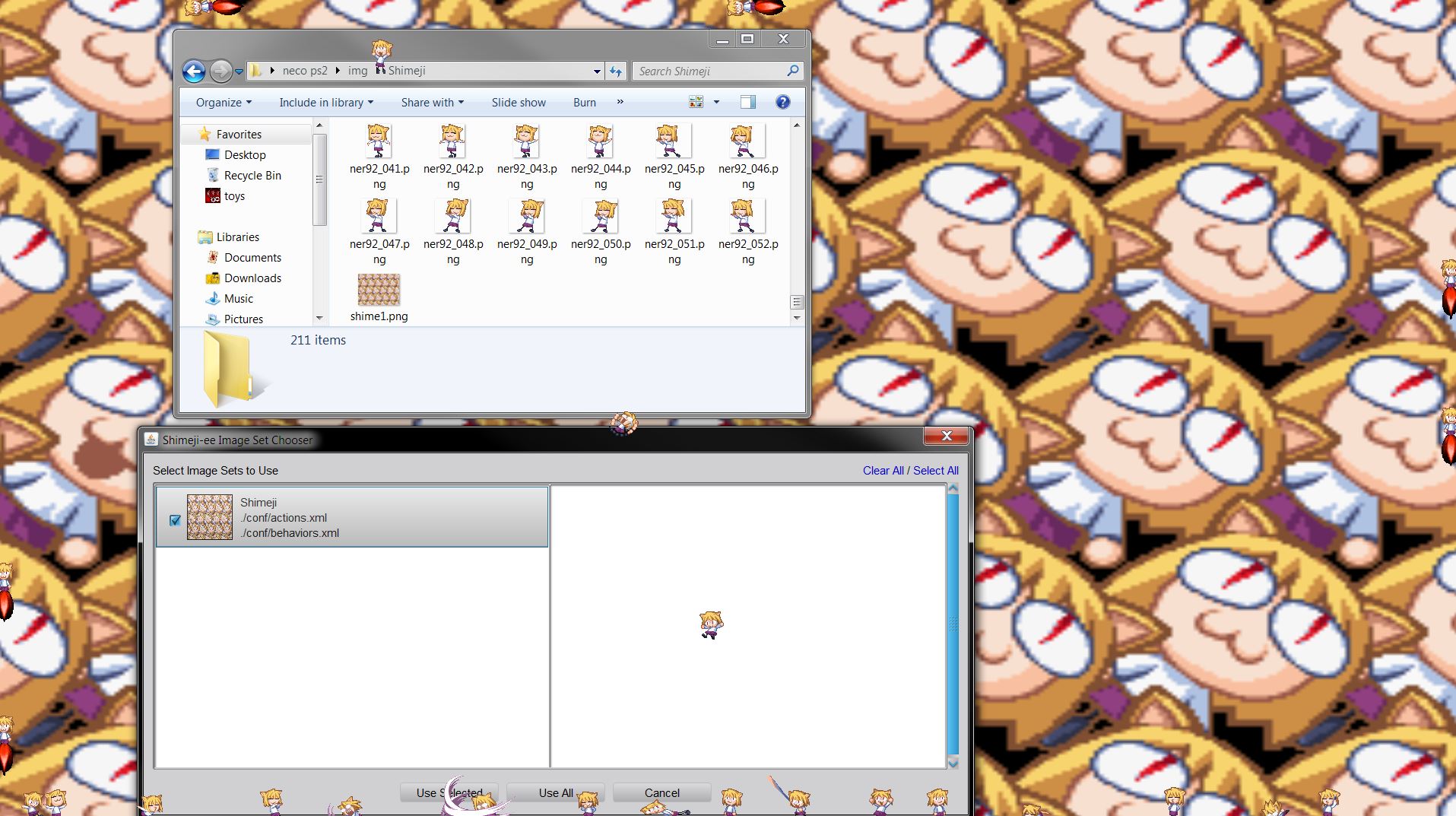This screenshot has height=816, width=1456.
Task: Go back in Explorer navigation
Action: (x=194, y=71)
